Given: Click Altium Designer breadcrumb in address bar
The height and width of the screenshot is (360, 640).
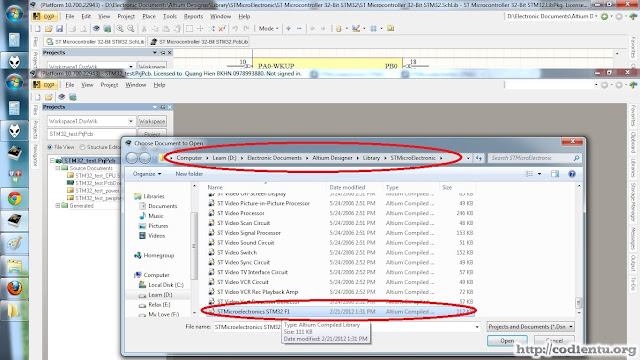Looking at the screenshot, I should pyautogui.click(x=332, y=158).
